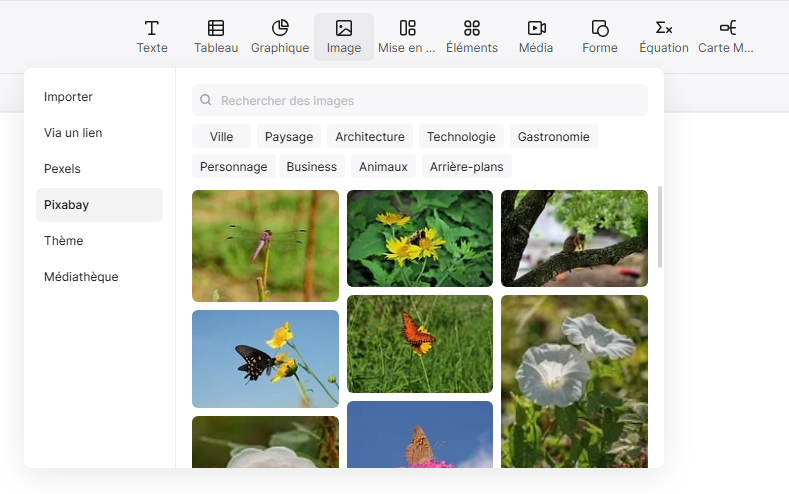Image resolution: width=789 pixels, height=494 pixels.
Task: Insert the black butterfly on blue sky photo
Action: pos(265,359)
